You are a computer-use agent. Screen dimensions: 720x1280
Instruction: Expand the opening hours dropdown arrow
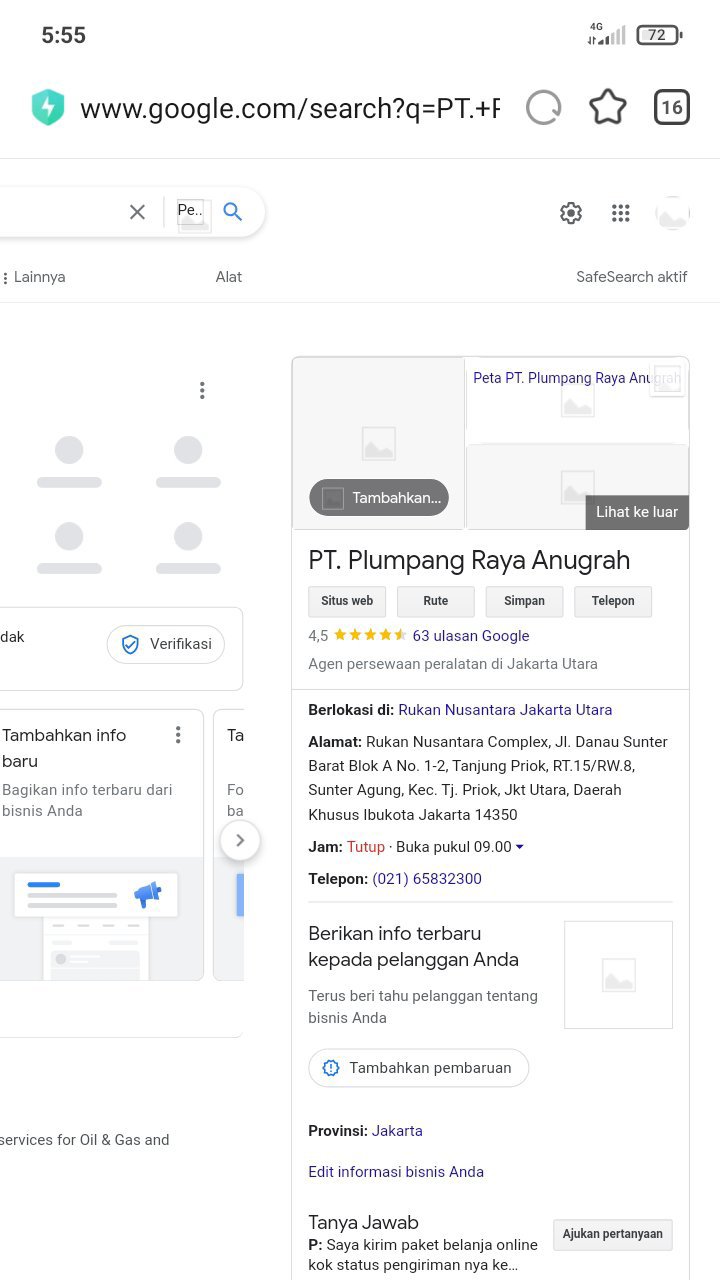click(520, 847)
